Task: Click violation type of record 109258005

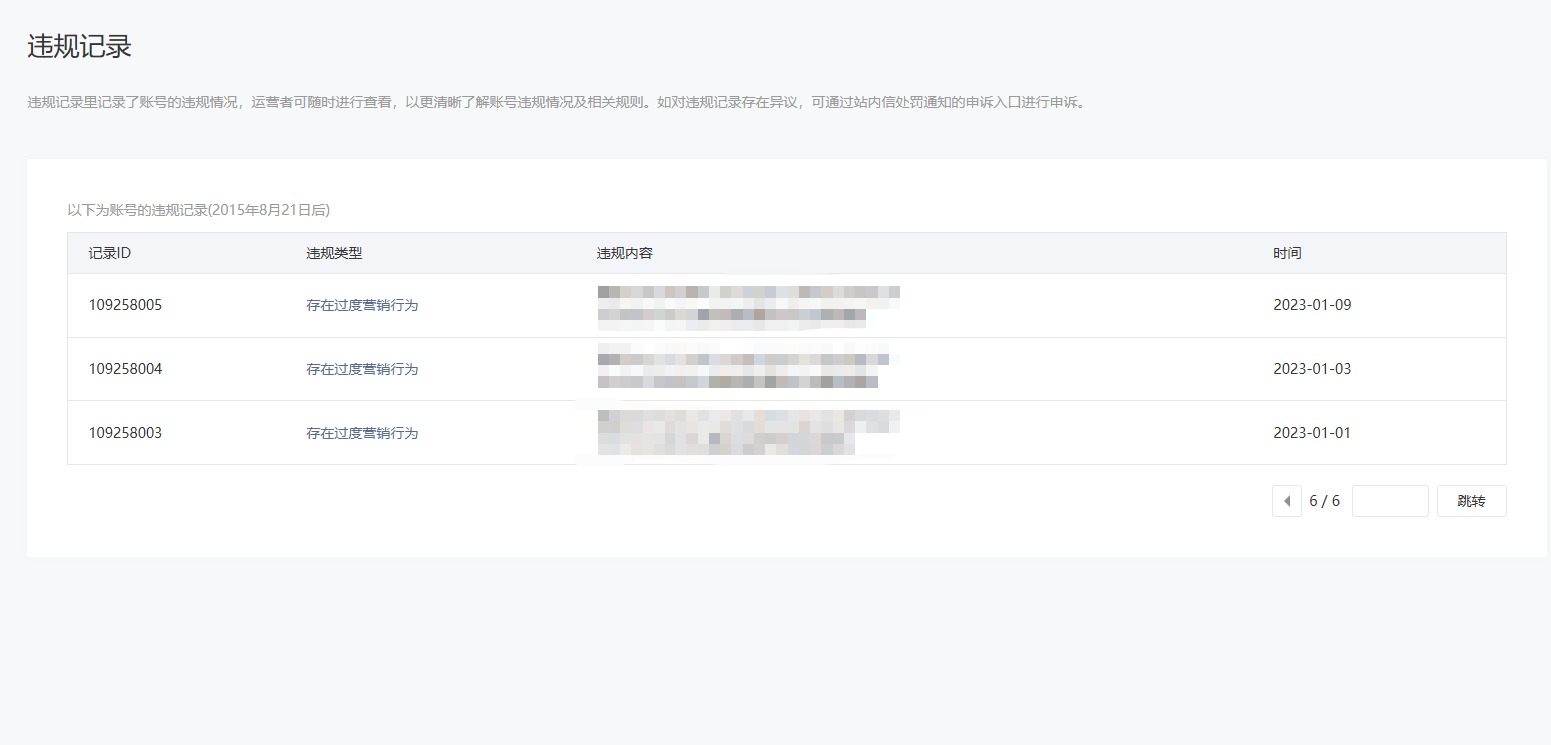Action: pyautogui.click(x=362, y=305)
